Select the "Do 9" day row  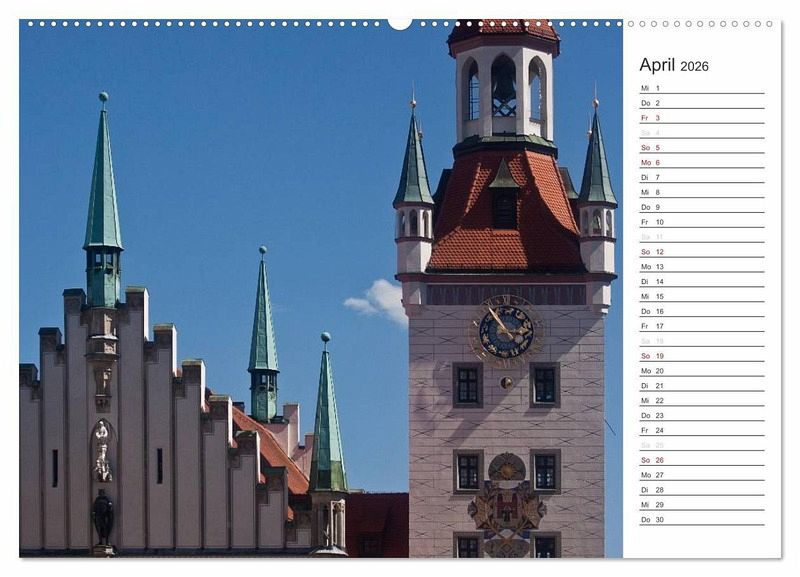click(x=702, y=207)
